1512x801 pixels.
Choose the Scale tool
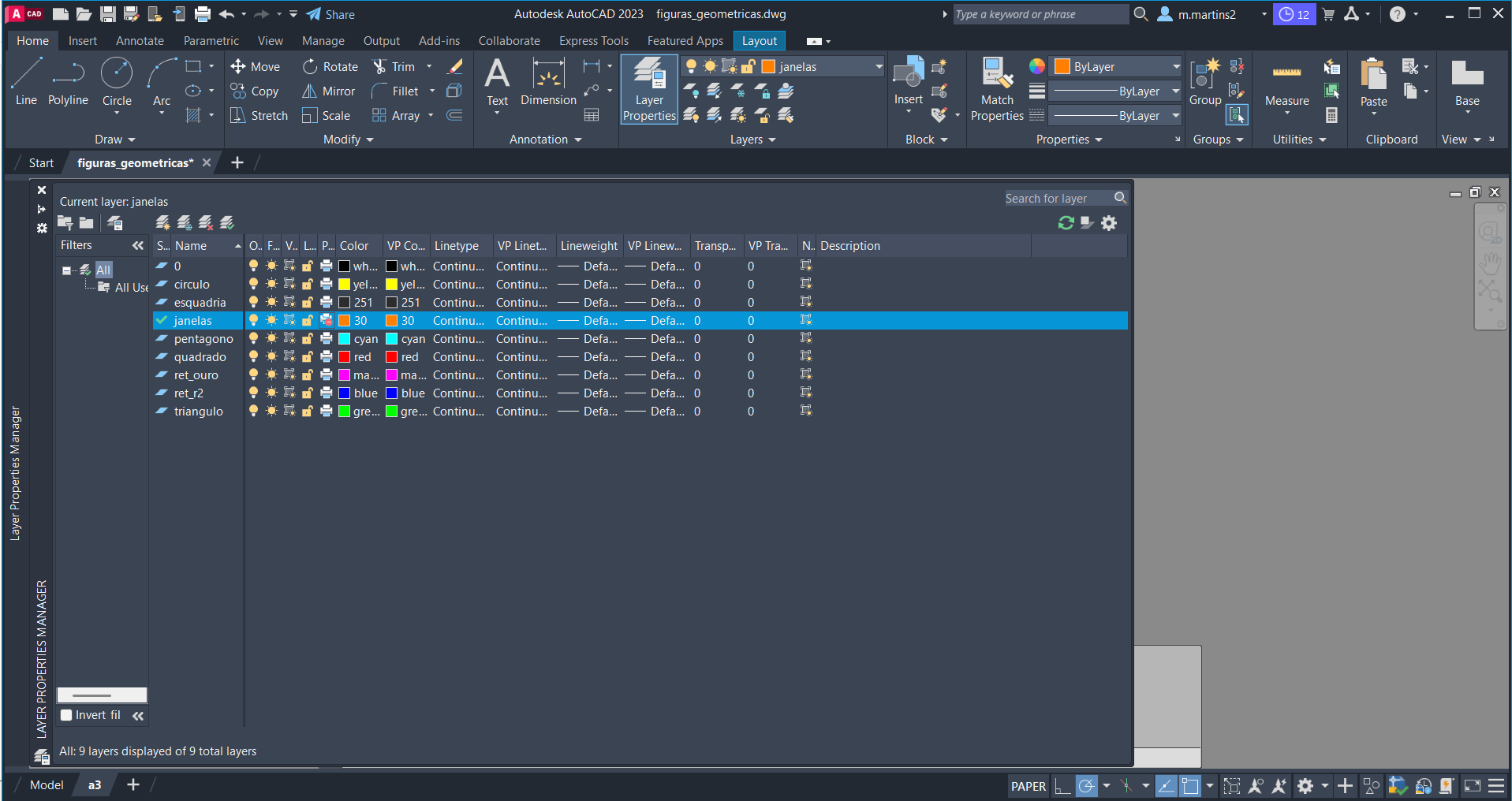(x=327, y=116)
